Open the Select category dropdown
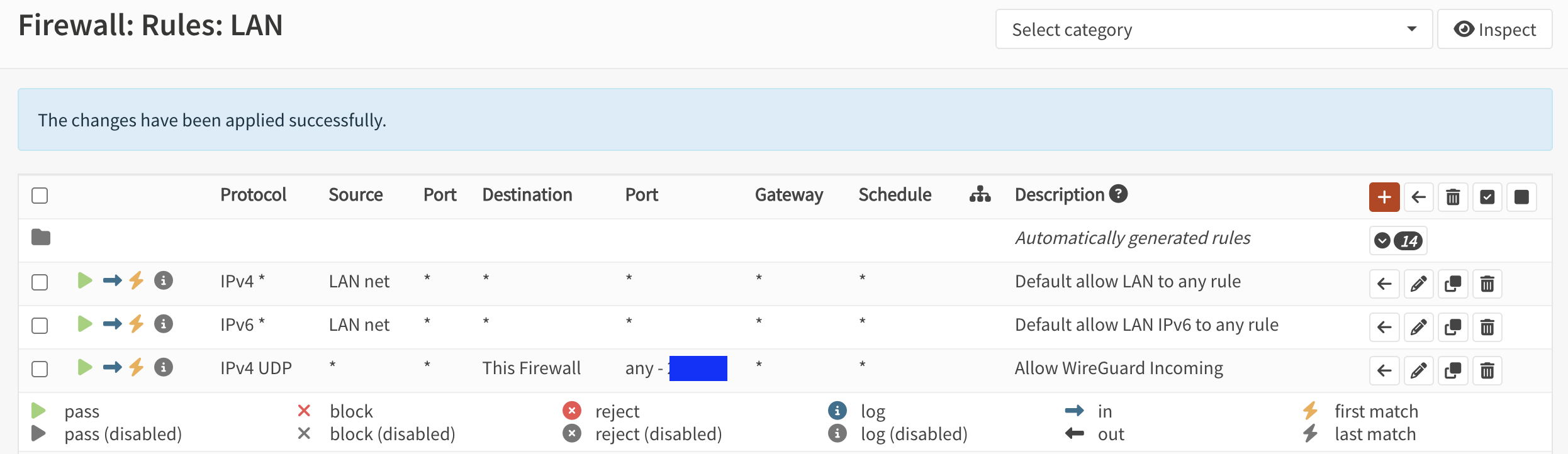 tap(1214, 30)
